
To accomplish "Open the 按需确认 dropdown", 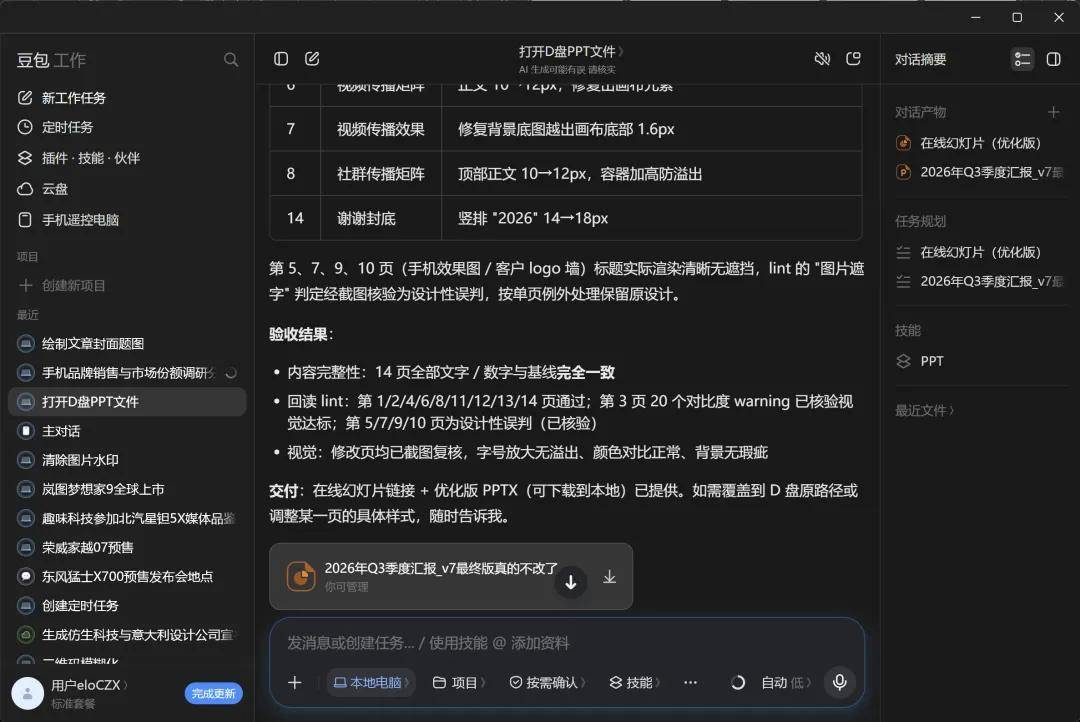I will tap(548, 682).
